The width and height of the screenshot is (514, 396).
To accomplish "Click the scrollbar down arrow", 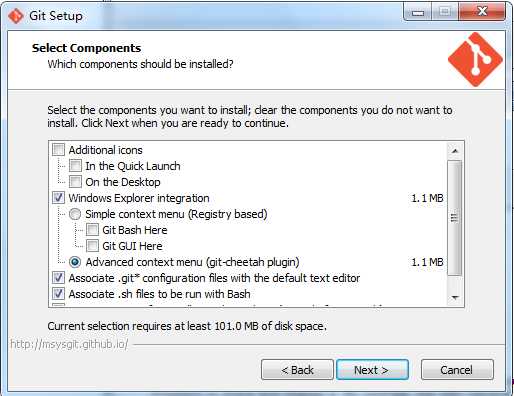I will coord(455,297).
